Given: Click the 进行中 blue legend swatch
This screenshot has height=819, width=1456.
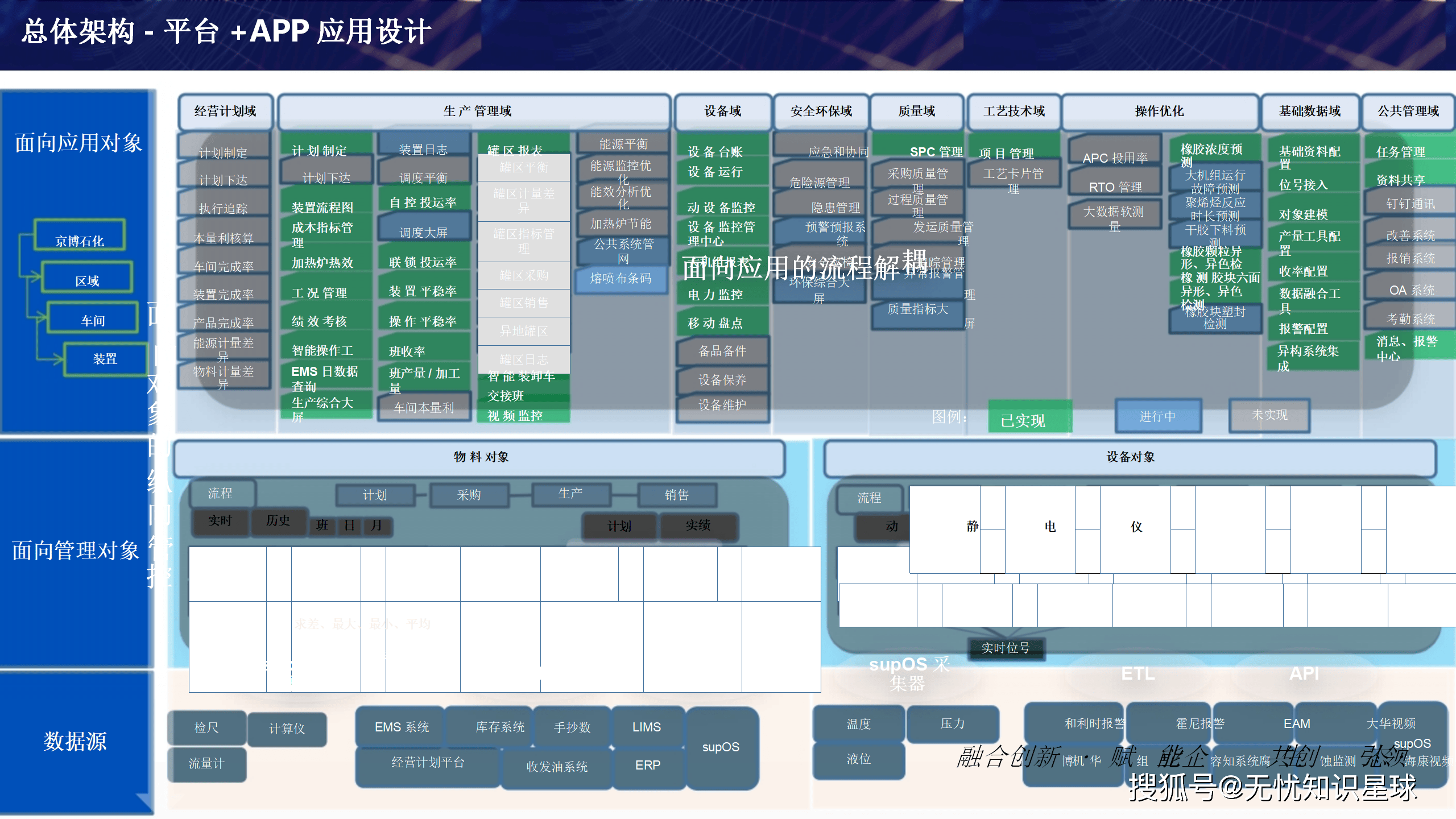Looking at the screenshot, I should [x=1158, y=416].
